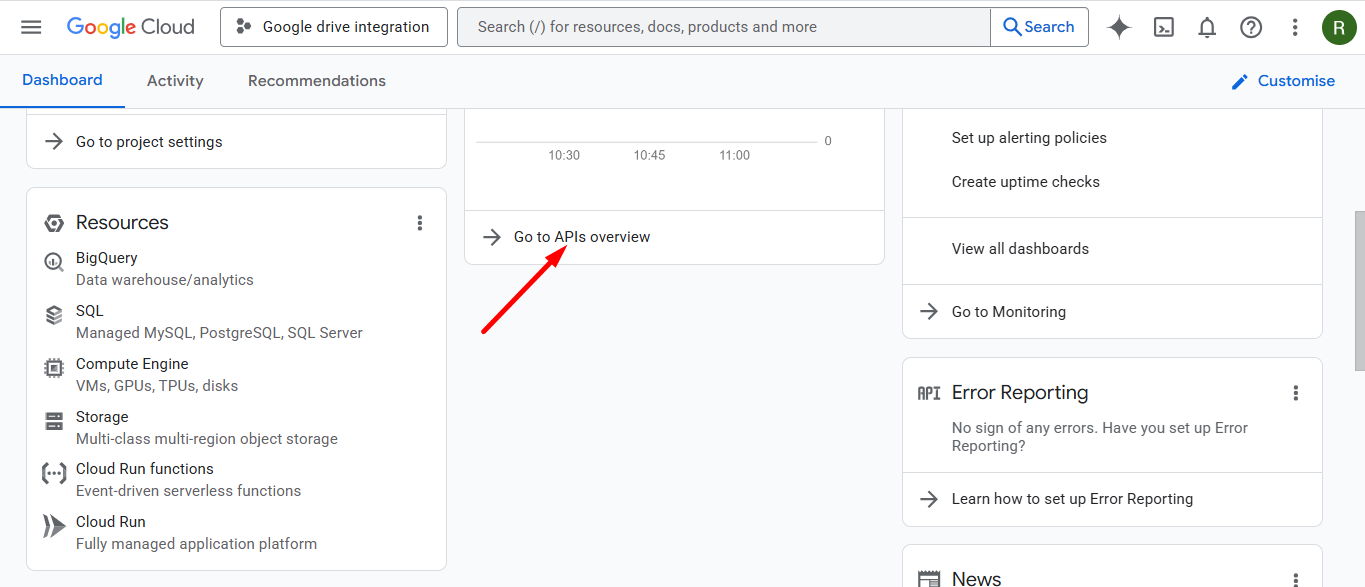Viewport: 1365px width, 587px height.
Task: Open the vertical dots settings menu in header
Action: (x=1295, y=27)
